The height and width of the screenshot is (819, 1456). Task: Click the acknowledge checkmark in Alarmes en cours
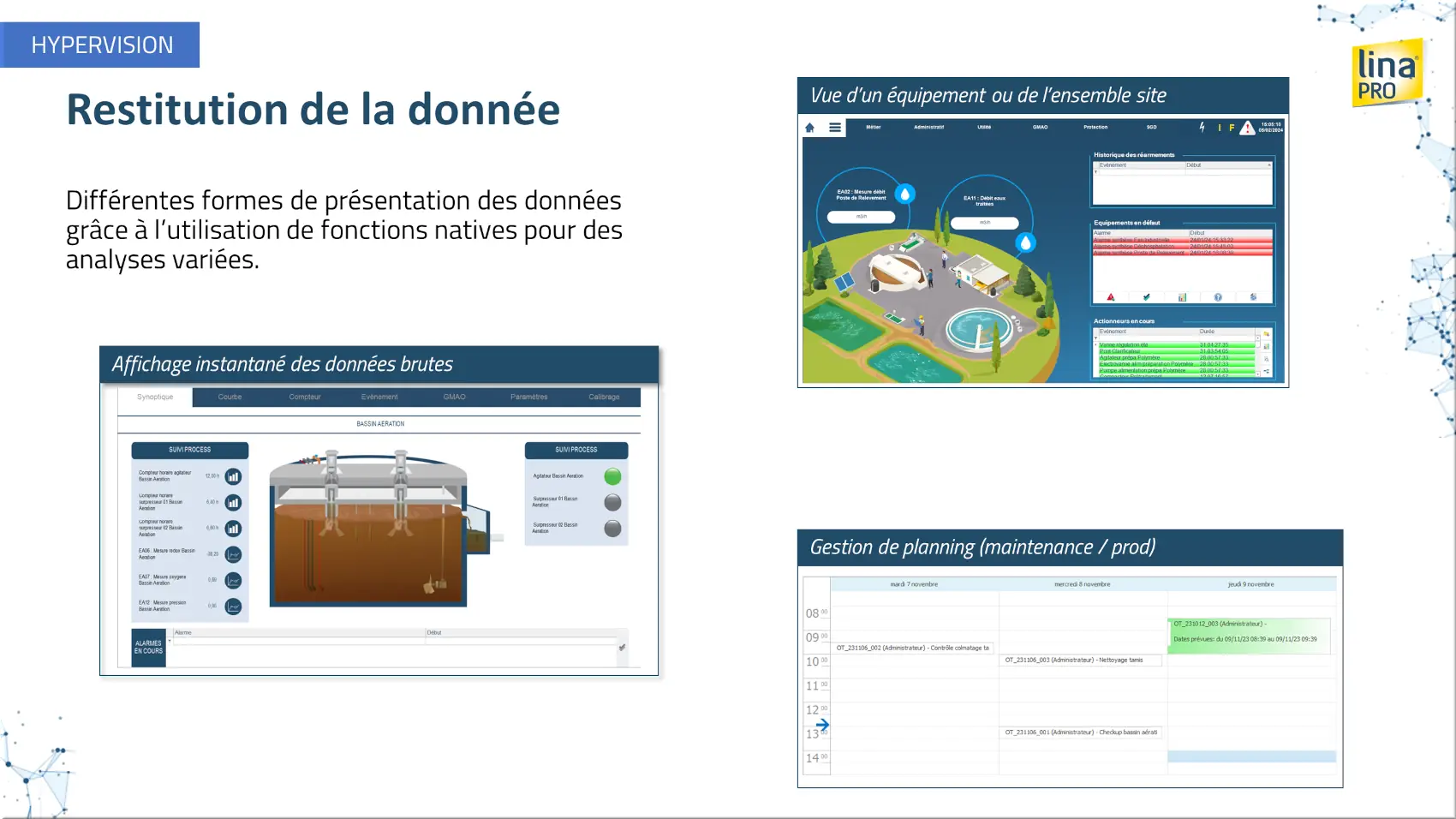(x=622, y=648)
